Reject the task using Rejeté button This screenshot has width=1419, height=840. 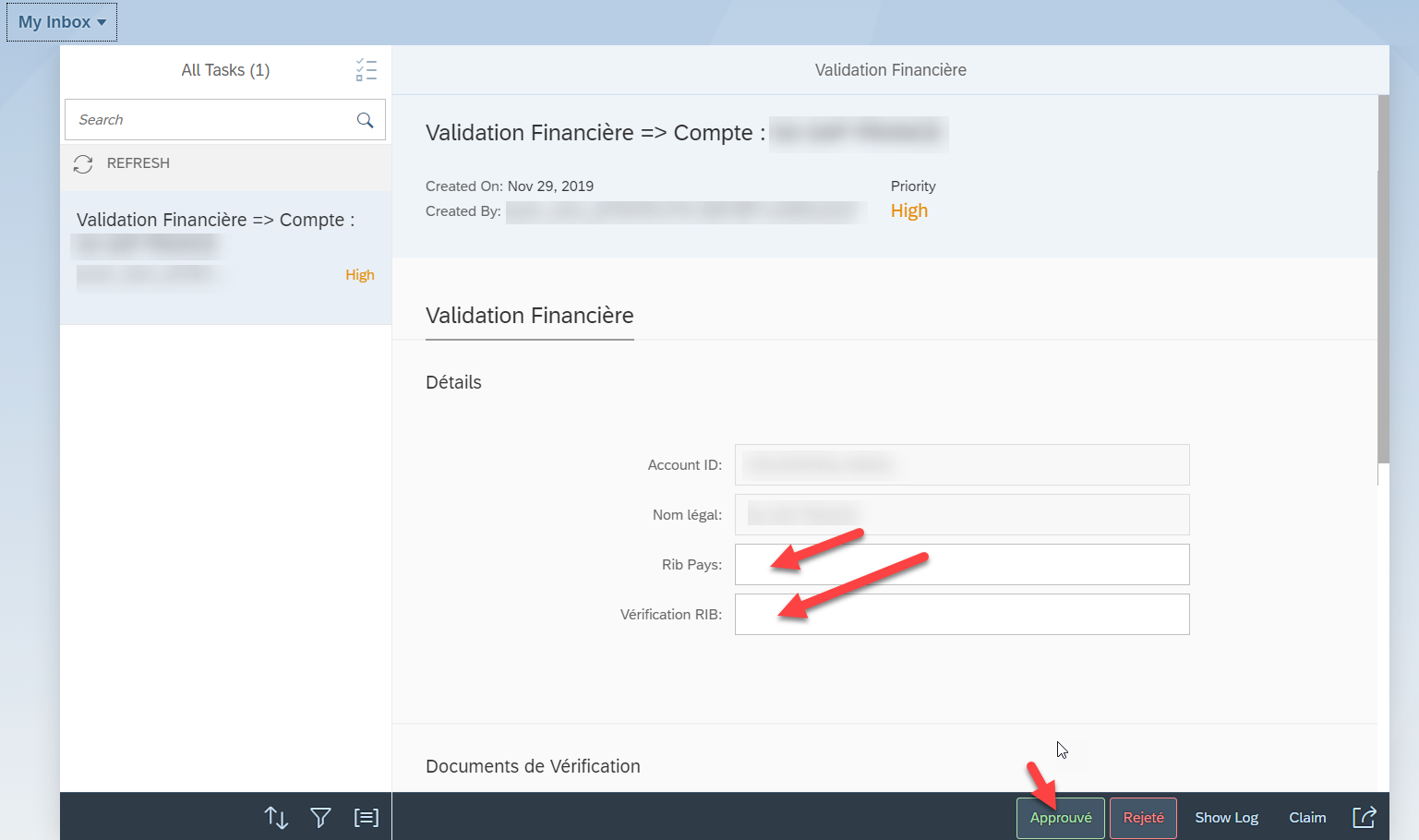click(1142, 817)
